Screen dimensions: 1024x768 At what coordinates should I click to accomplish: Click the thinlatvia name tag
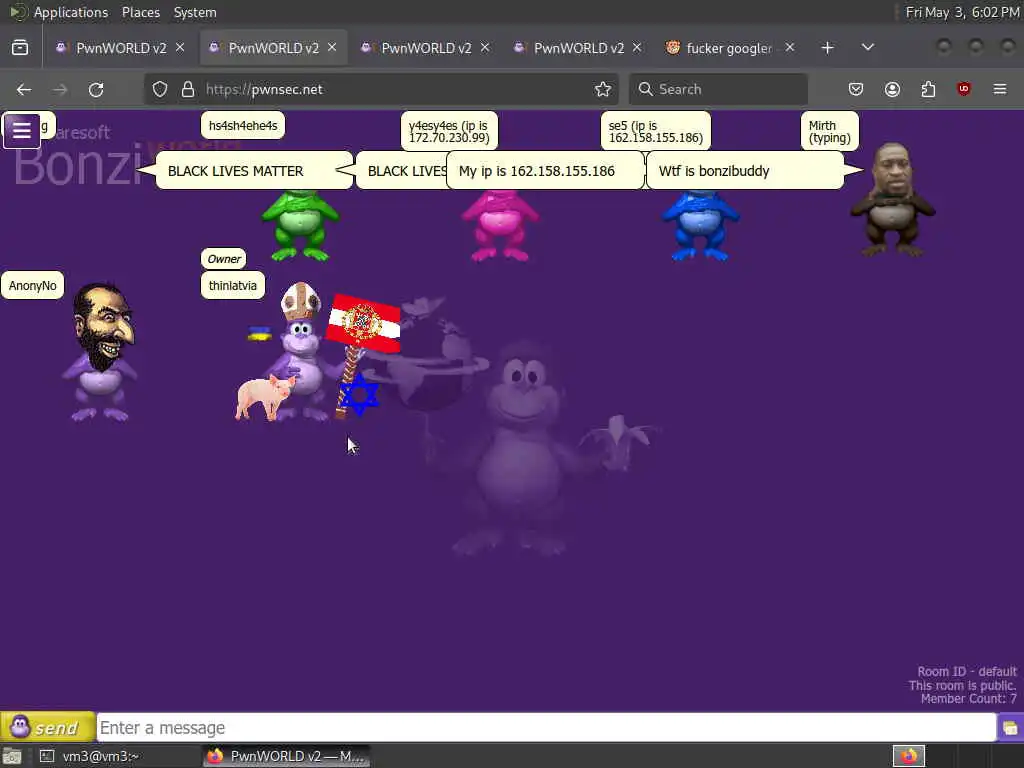click(x=232, y=285)
